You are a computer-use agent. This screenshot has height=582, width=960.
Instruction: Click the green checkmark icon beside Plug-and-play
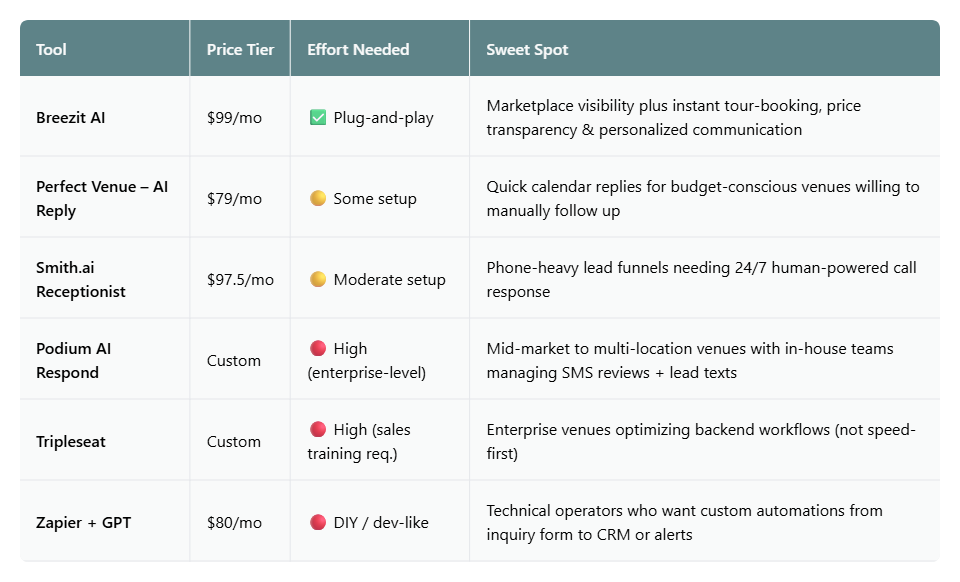tap(318, 117)
